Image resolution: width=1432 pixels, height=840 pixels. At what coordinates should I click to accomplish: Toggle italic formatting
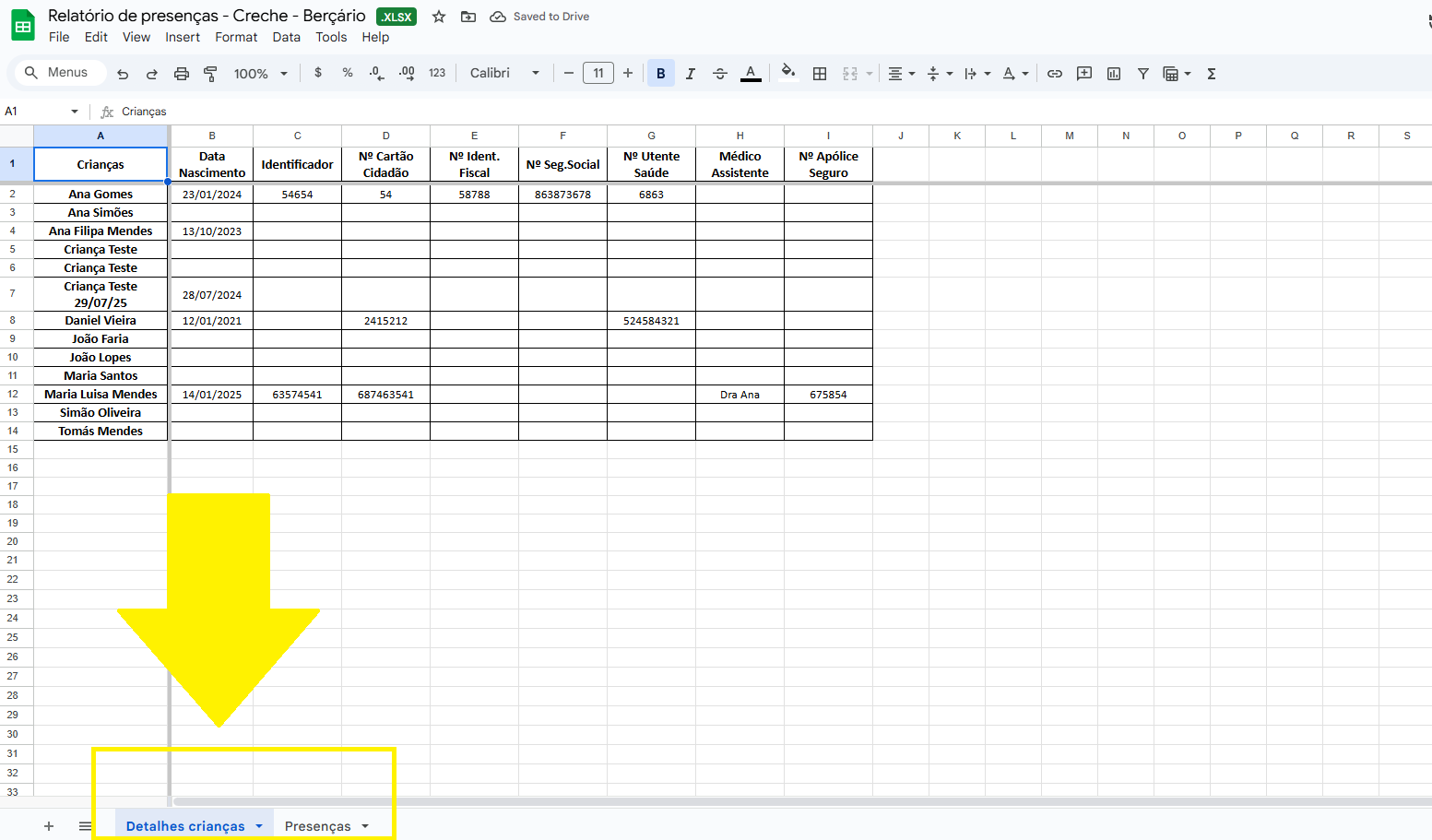691,73
